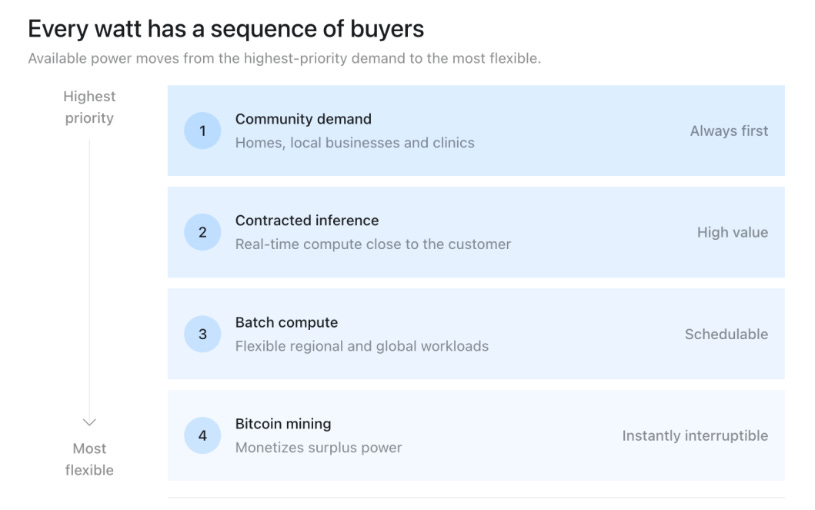This screenshot has width=815, height=510.
Task: Click the Instantly interruptible tag
Action: (x=695, y=436)
